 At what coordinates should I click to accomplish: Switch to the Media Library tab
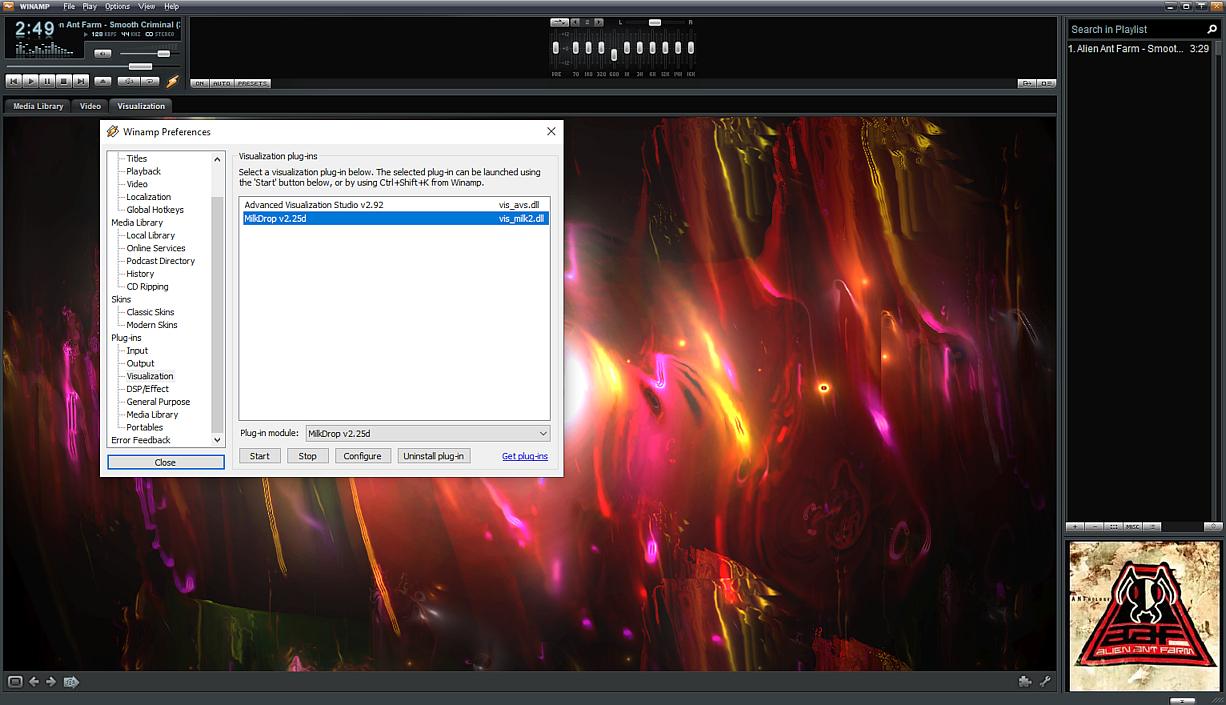click(x=38, y=105)
